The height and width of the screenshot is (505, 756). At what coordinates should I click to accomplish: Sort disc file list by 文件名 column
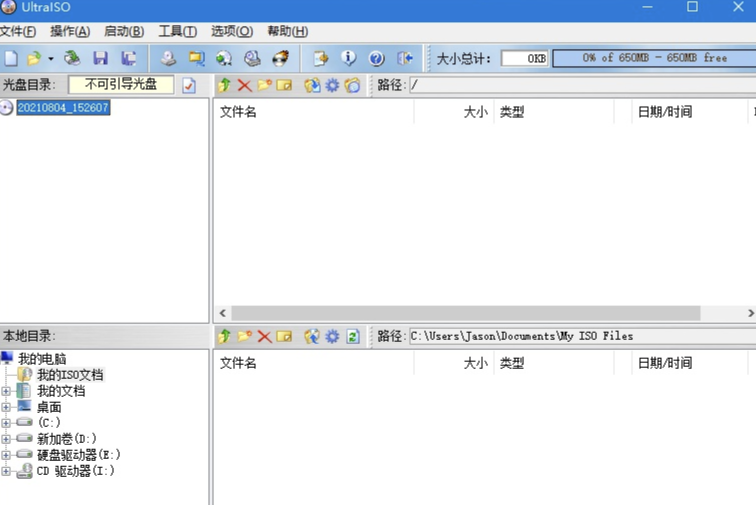point(313,112)
